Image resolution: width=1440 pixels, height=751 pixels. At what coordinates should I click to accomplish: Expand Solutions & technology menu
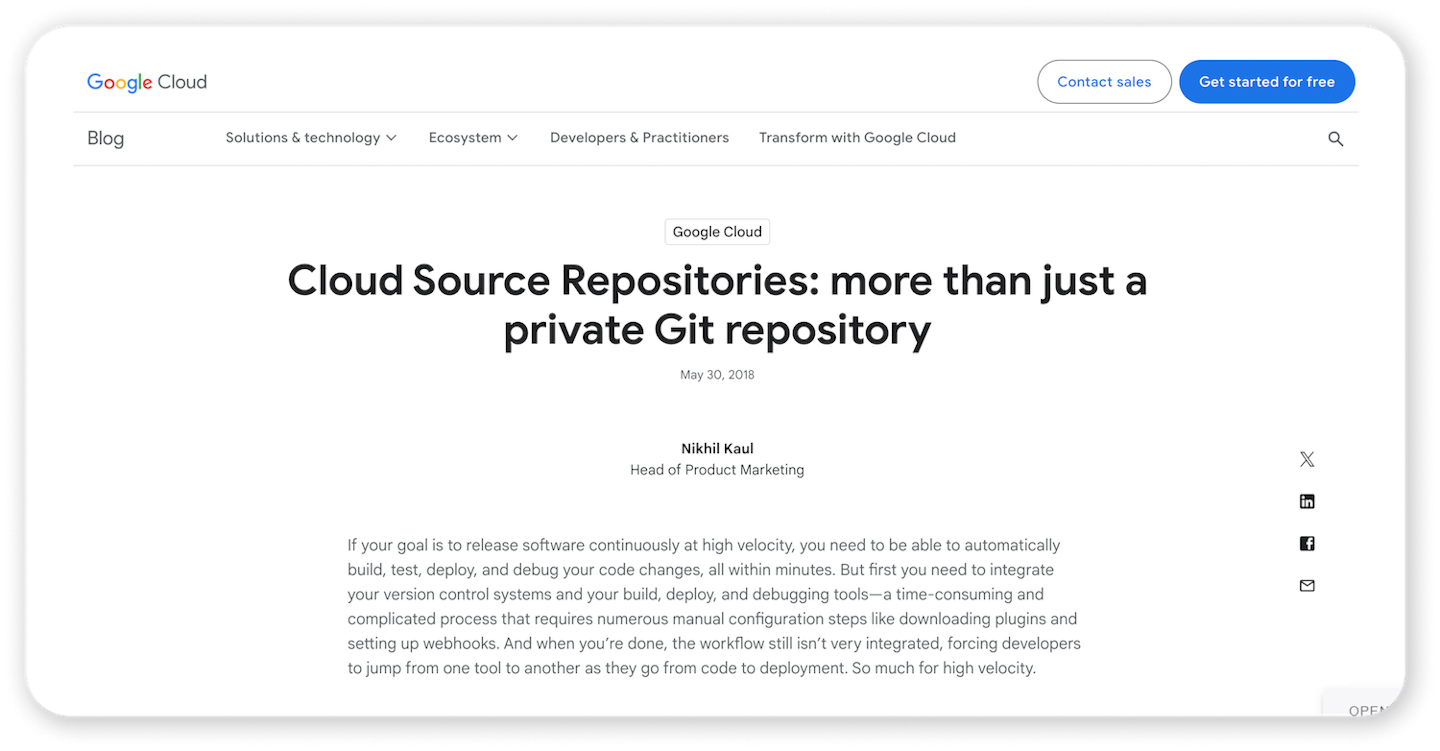click(x=311, y=138)
